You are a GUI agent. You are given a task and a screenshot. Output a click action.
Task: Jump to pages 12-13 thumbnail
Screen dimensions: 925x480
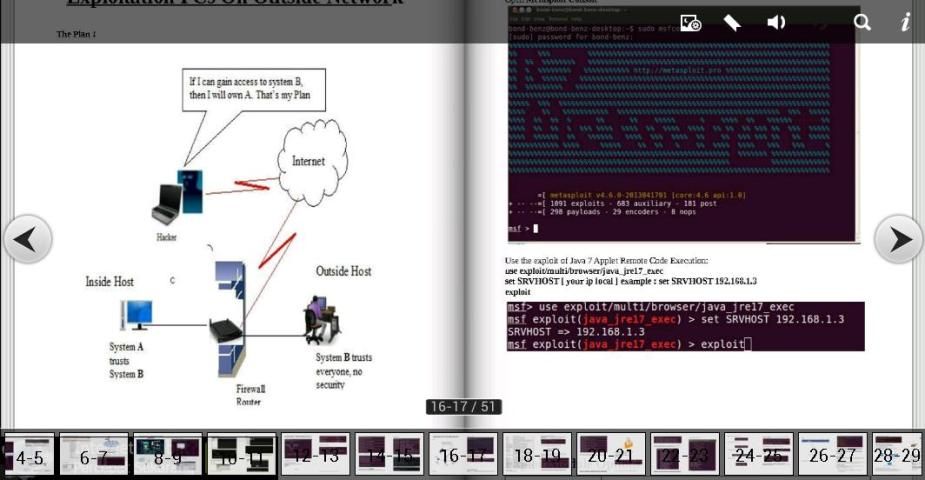315,455
